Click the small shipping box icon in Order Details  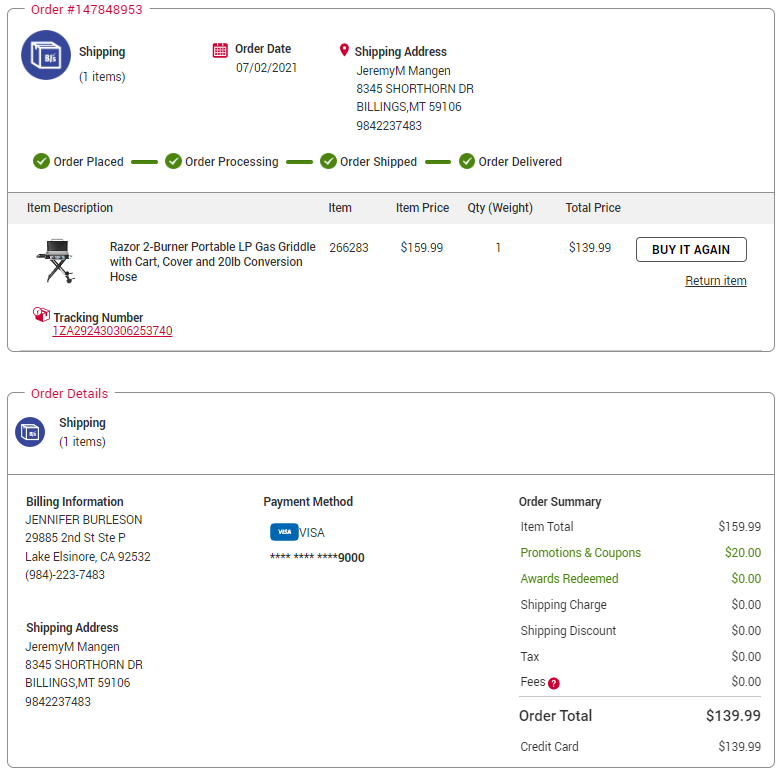click(30, 432)
